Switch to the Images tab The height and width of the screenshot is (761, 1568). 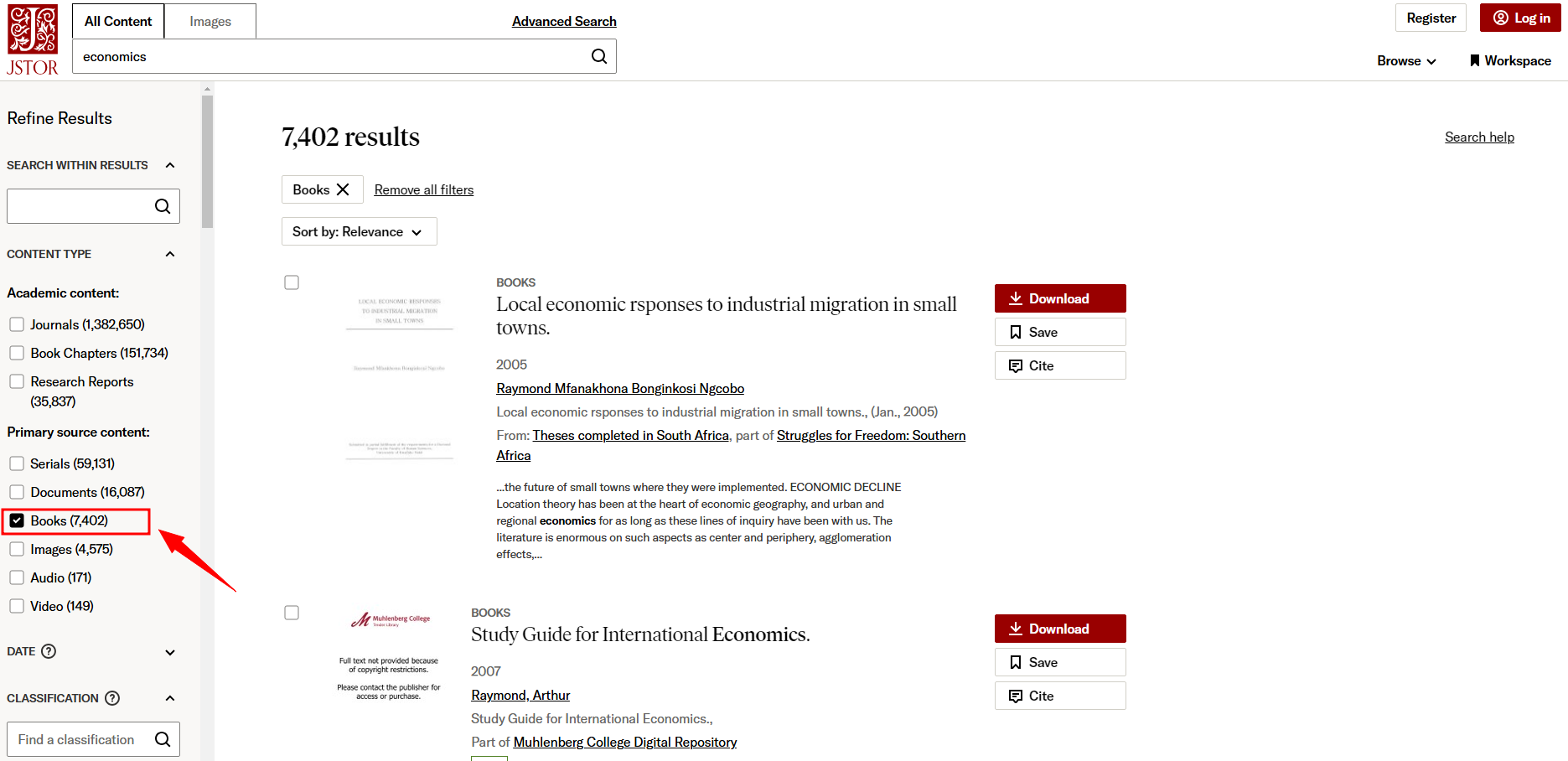point(210,21)
